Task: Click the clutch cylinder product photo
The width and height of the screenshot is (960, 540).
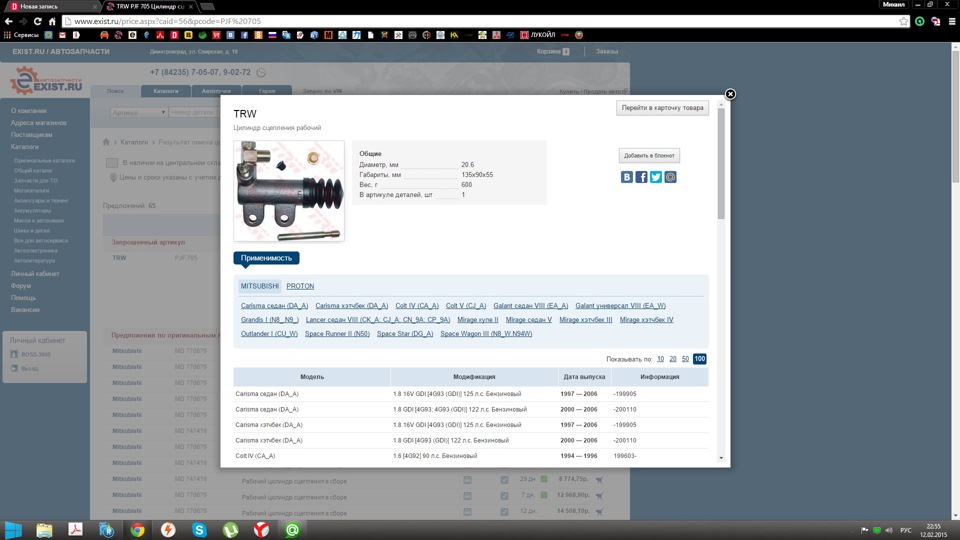Action: (289, 191)
